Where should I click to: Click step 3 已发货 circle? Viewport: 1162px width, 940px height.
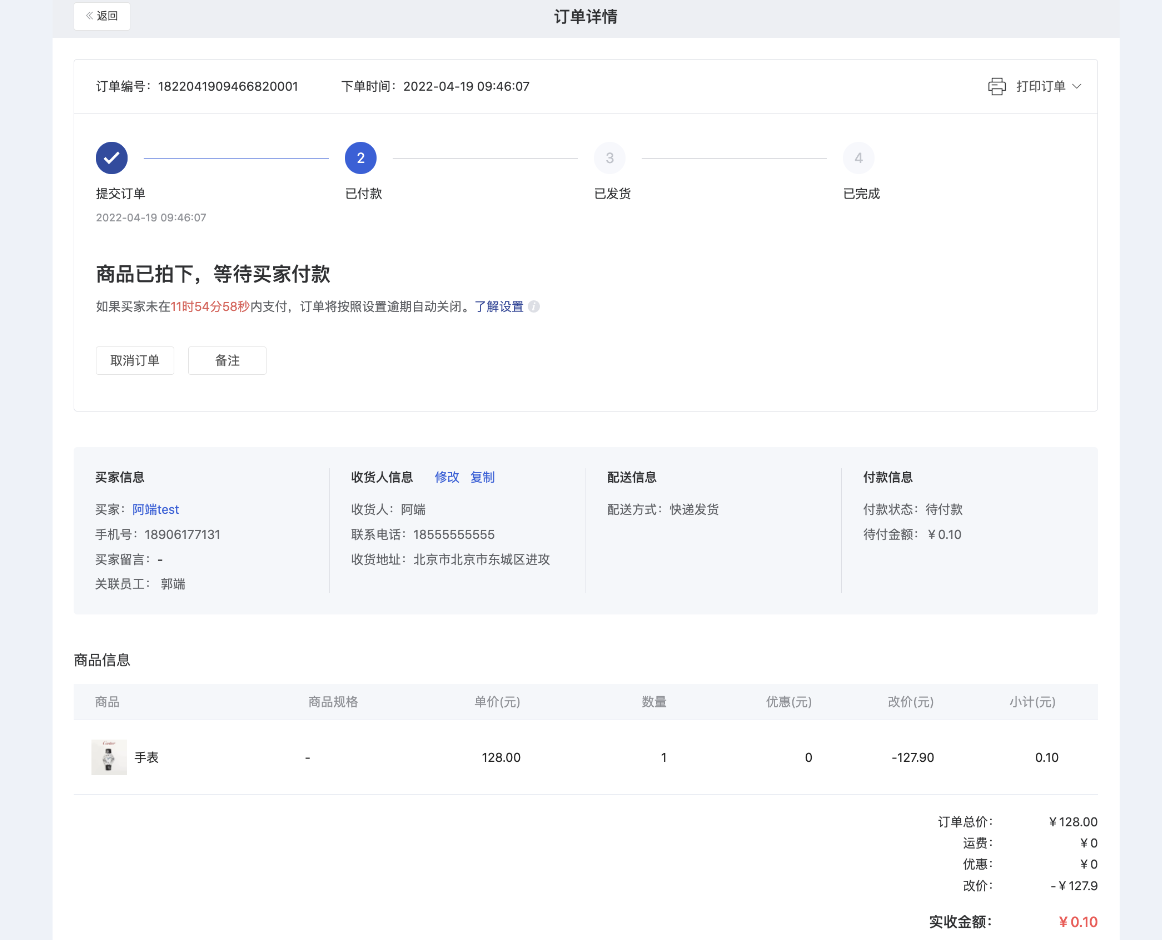pos(610,158)
